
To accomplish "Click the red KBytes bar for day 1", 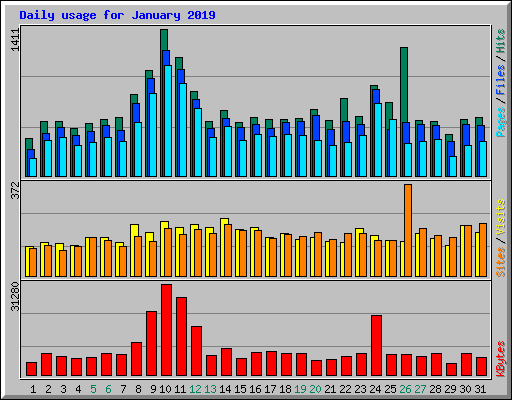I will (31, 369).
